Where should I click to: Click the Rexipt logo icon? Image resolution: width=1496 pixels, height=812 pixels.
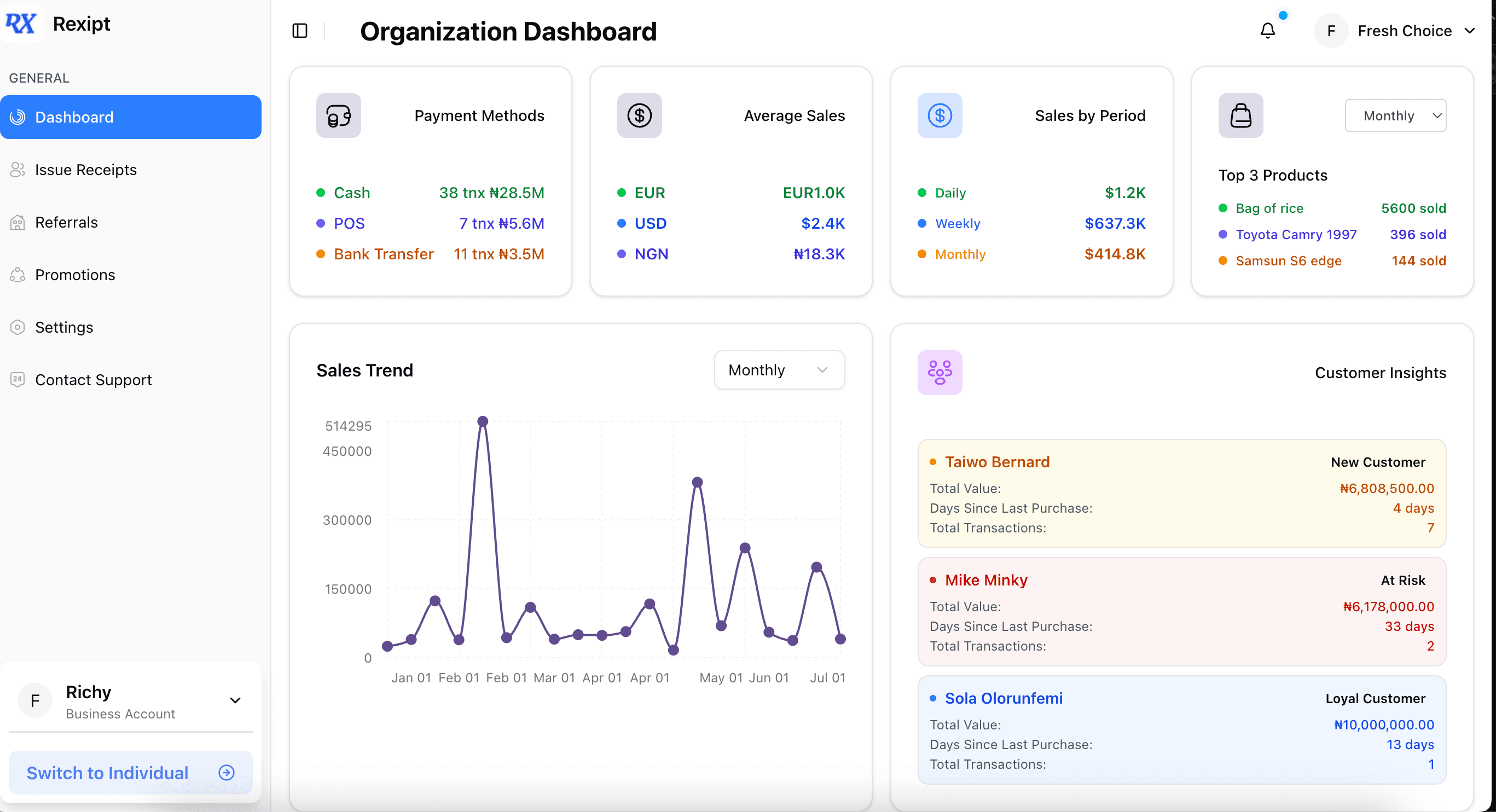[x=21, y=23]
